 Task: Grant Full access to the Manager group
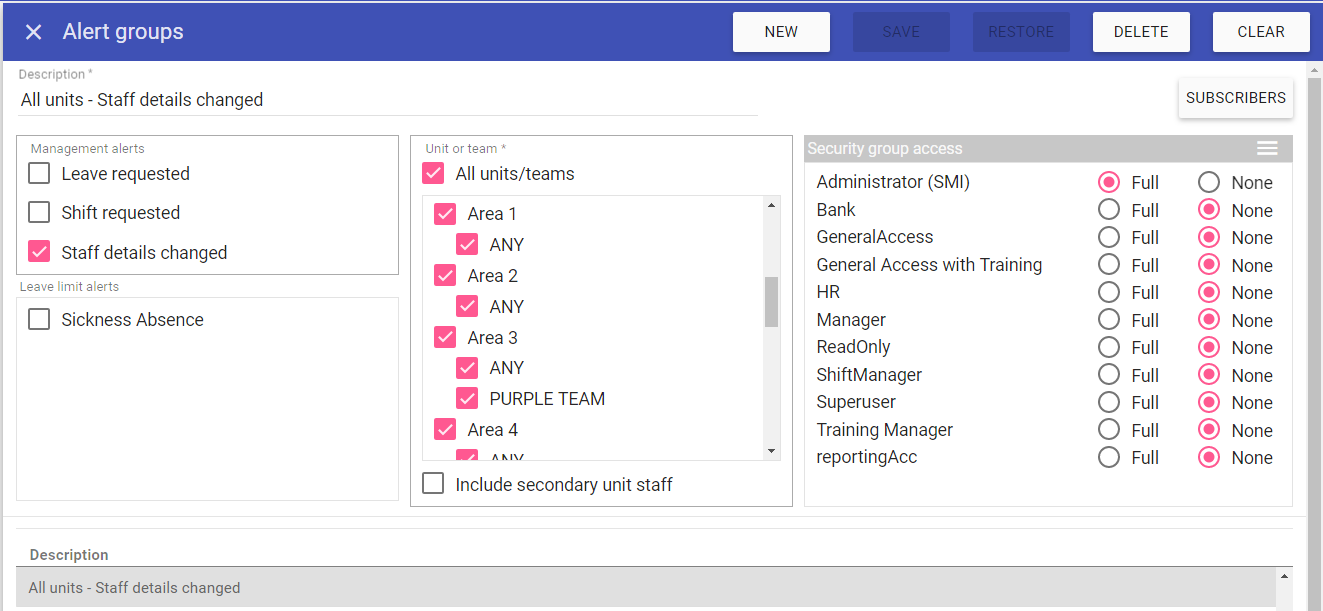point(1108,320)
